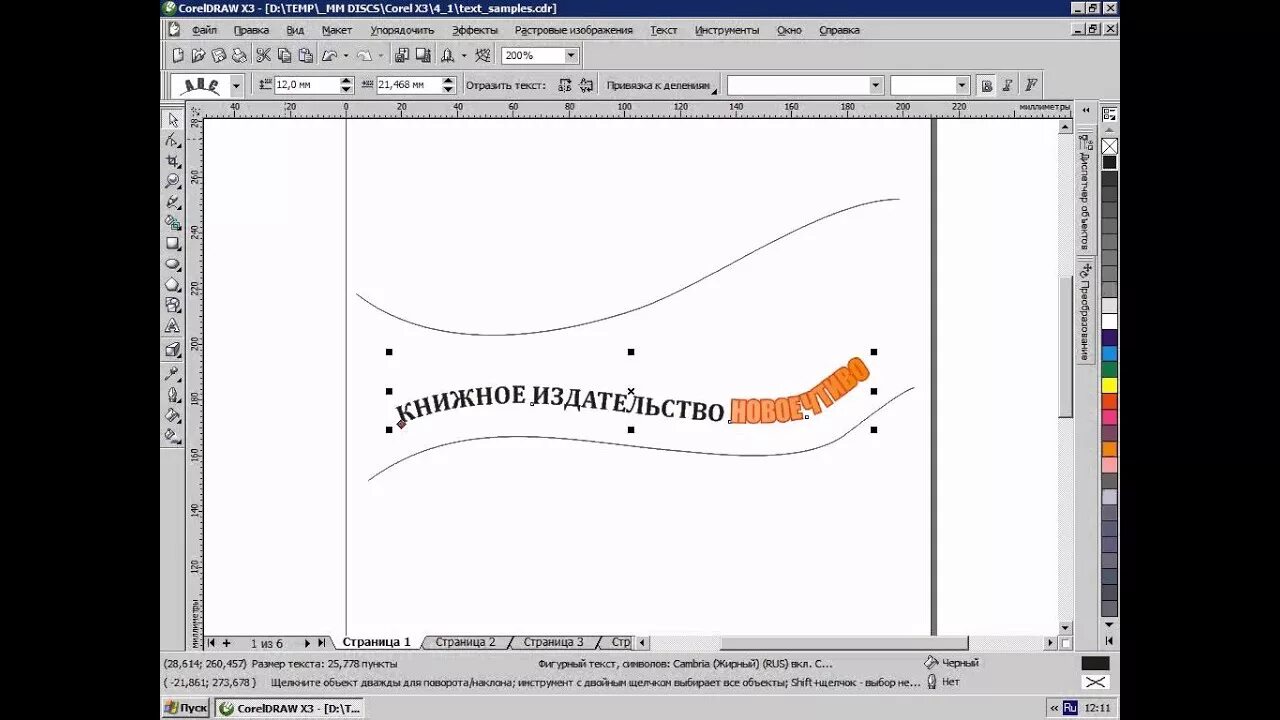Click the Print icon
This screenshot has height=720, width=1280.
point(240,55)
